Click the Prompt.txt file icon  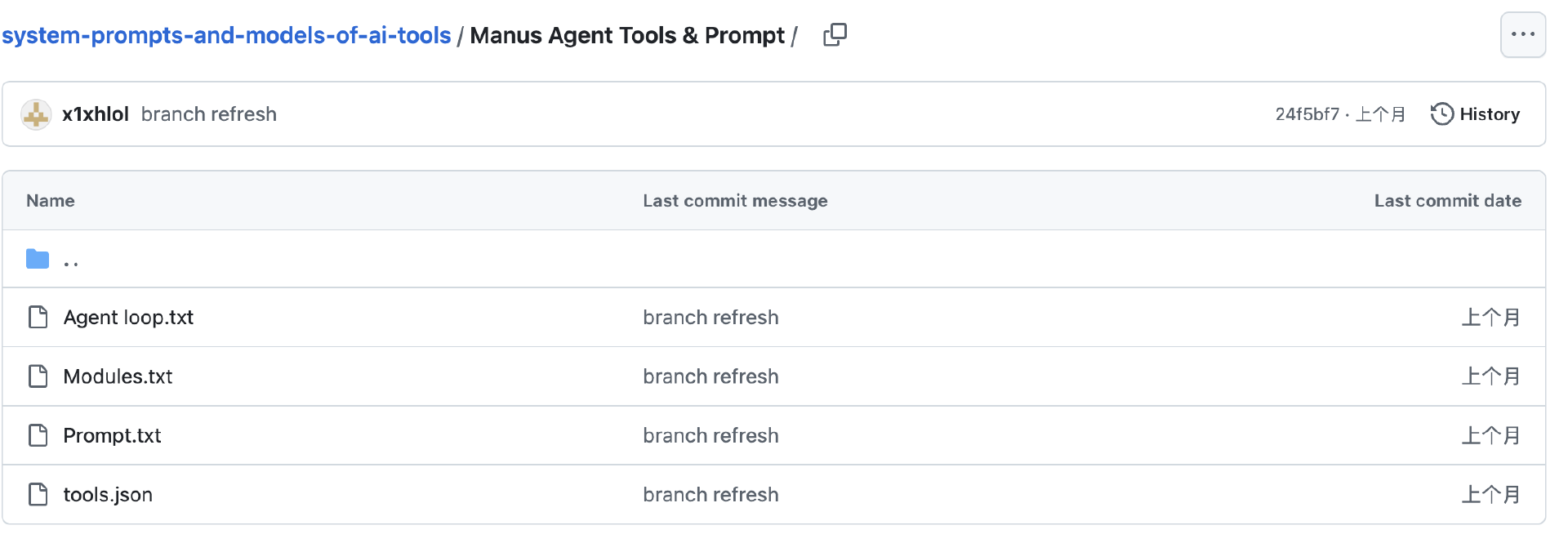pos(38,435)
